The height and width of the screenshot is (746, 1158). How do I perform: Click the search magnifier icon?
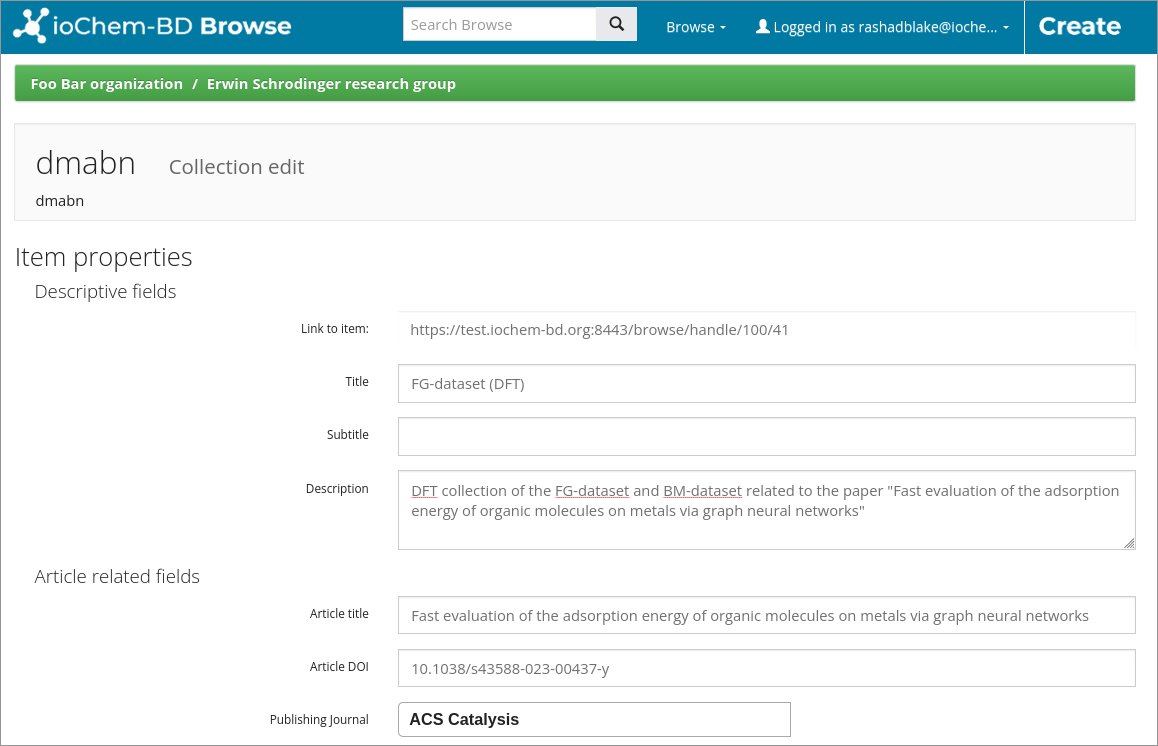[x=616, y=23]
